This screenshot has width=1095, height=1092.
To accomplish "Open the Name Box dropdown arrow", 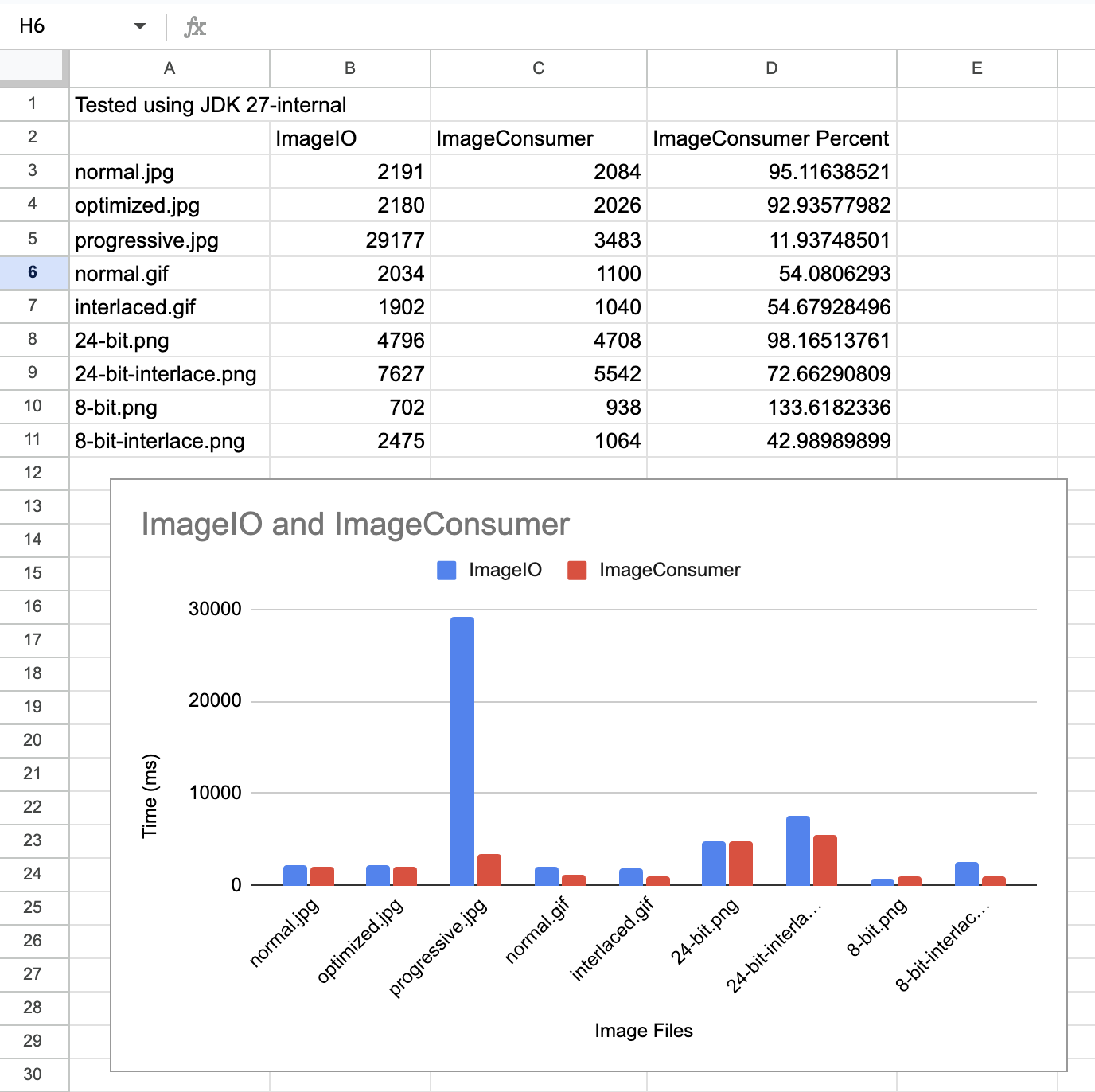I will click(140, 26).
